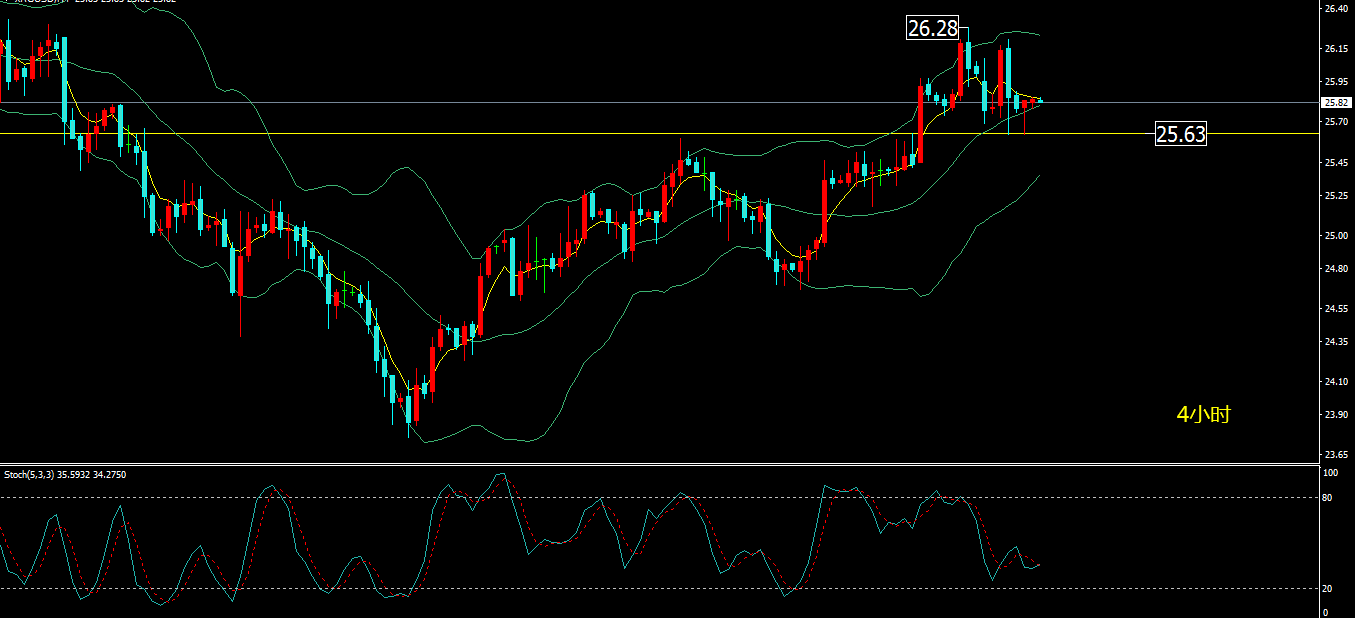
Task: Select the 25.63 support level label
Action: point(1180,134)
